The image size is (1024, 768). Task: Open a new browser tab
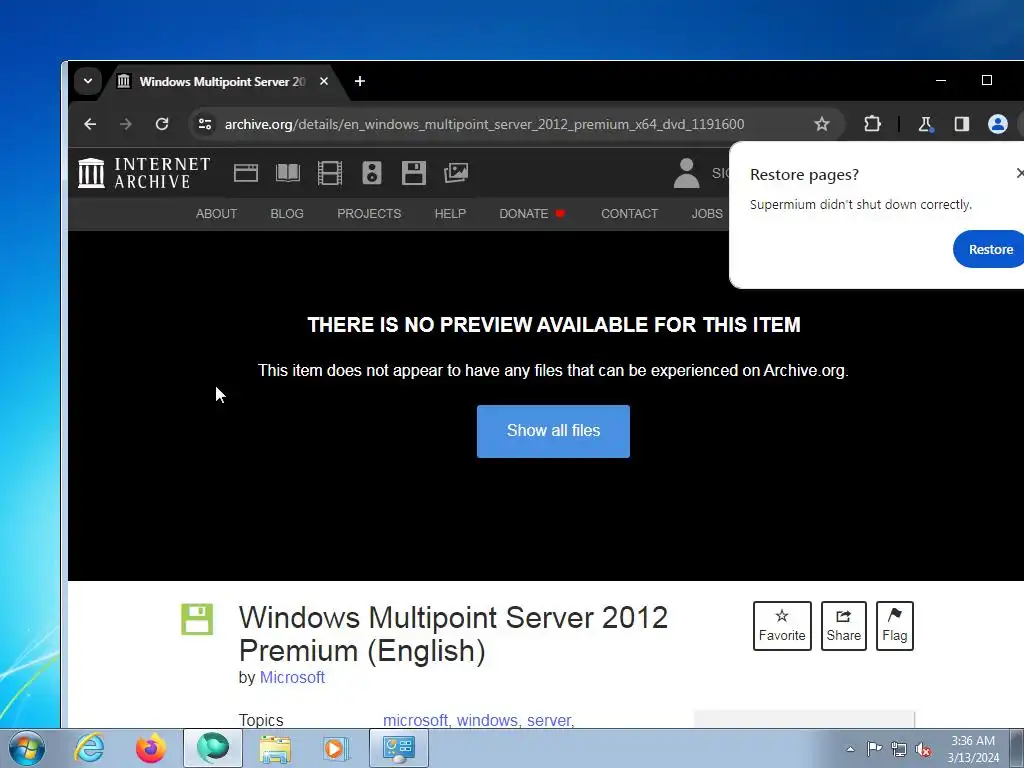[x=360, y=81]
